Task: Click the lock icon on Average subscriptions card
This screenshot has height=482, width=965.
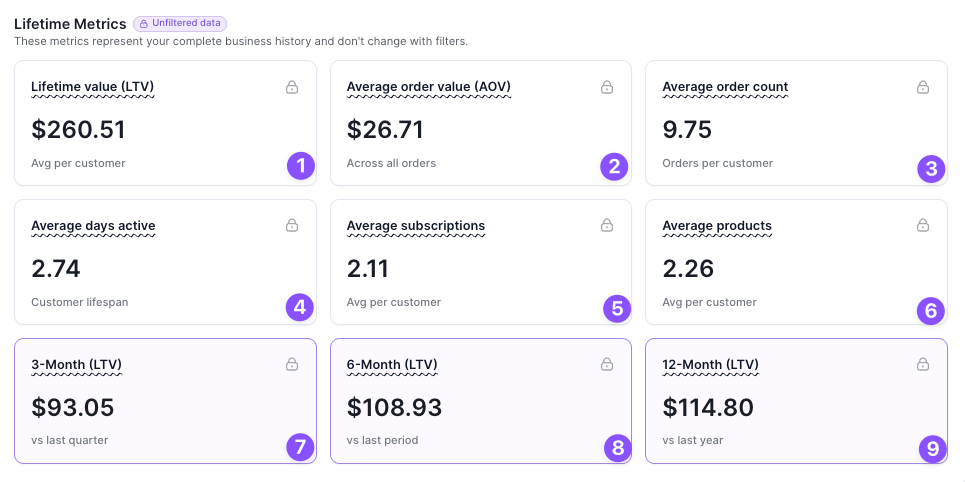Action: (607, 225)
